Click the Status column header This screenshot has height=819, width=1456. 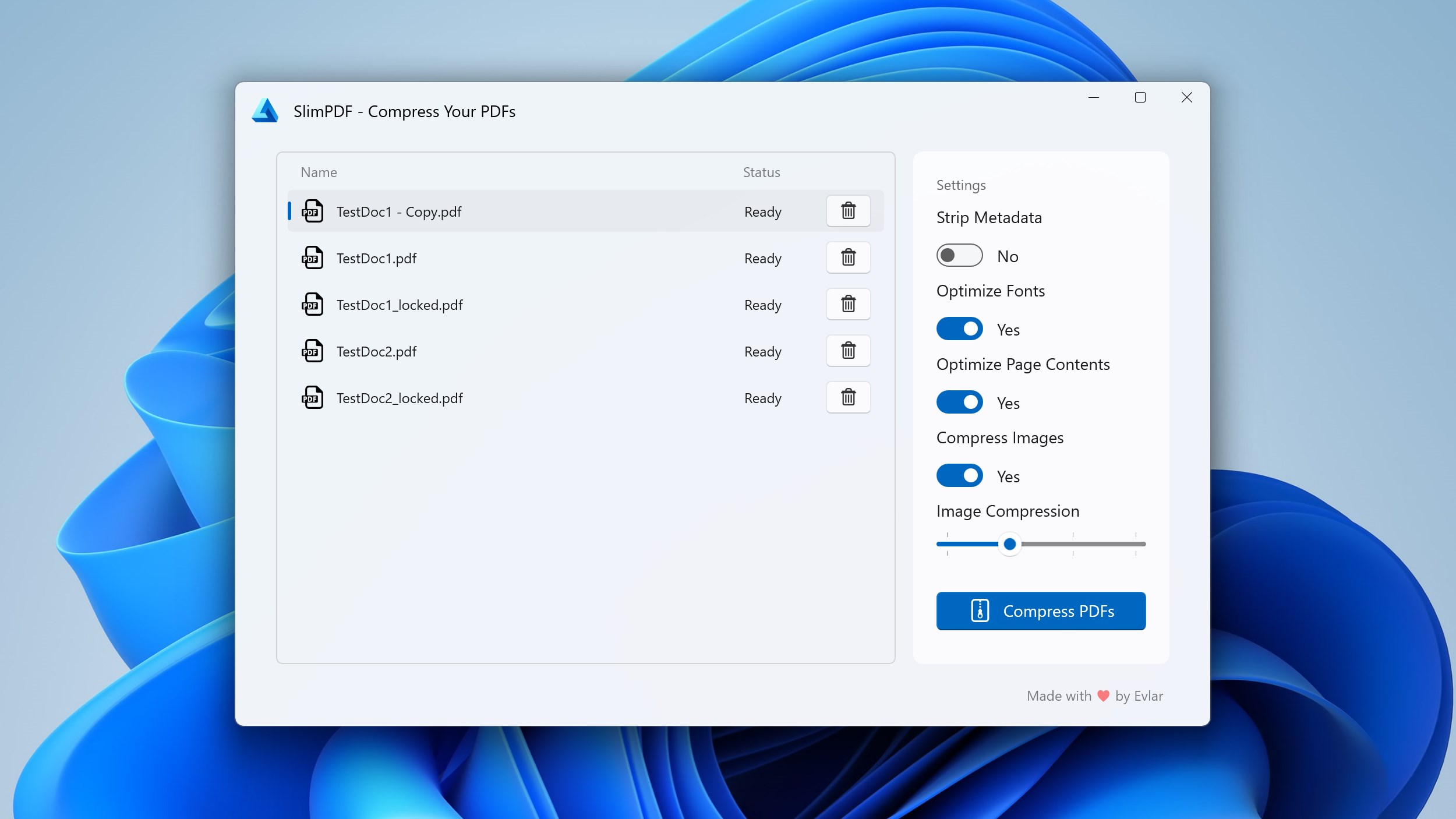pos(761,172)
